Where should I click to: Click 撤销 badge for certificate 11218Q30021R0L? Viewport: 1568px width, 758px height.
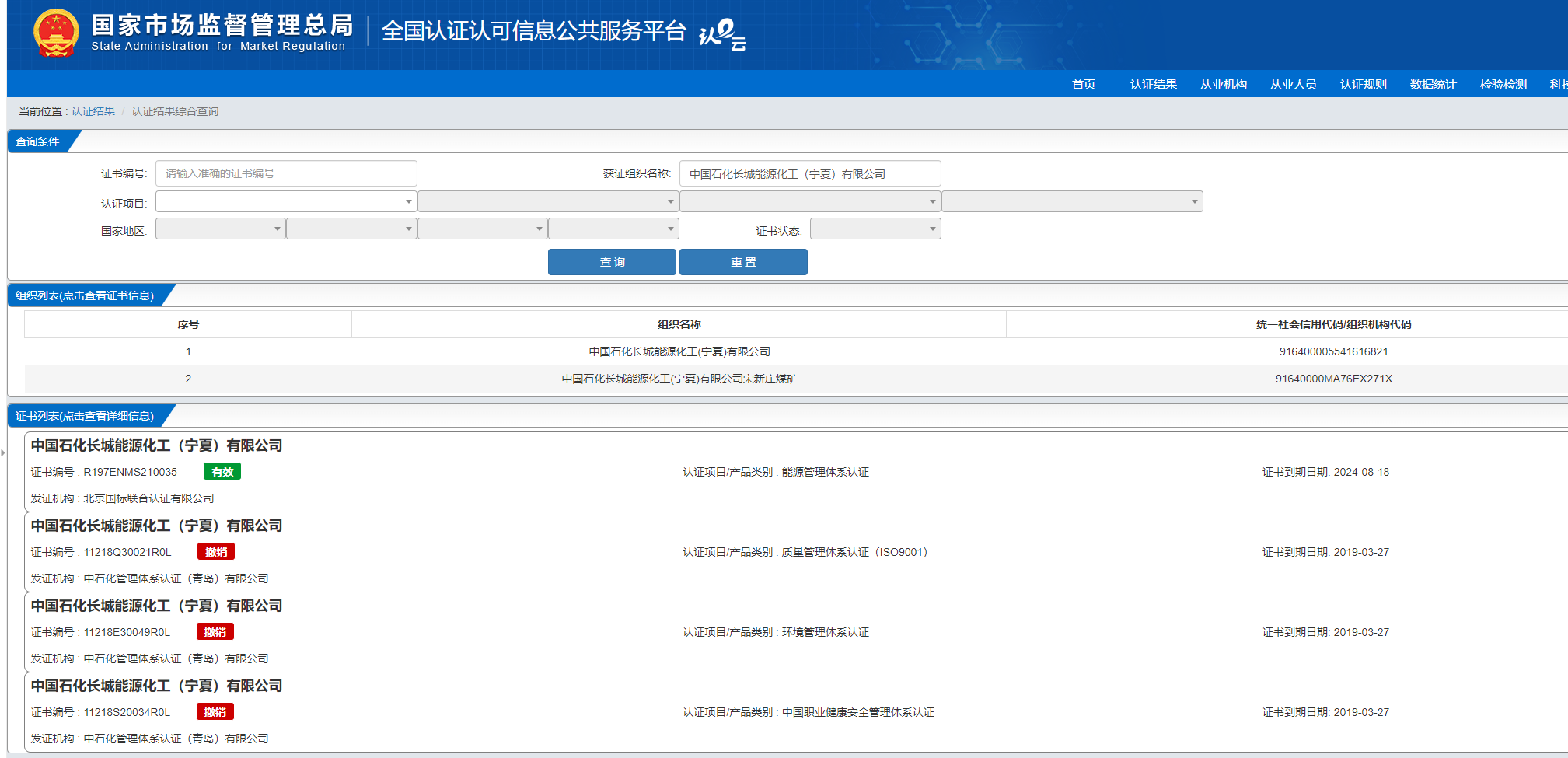[216, 552]
